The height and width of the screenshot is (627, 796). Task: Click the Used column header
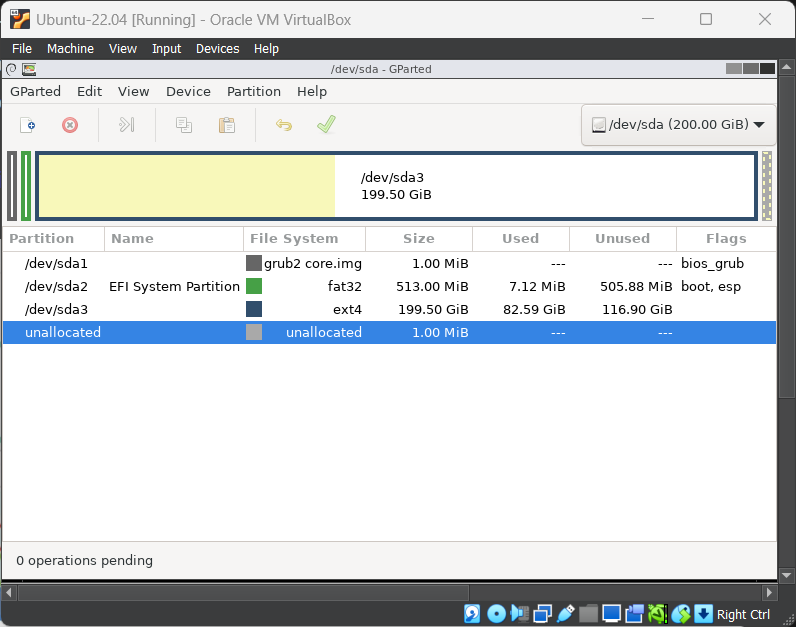point(521,239)
